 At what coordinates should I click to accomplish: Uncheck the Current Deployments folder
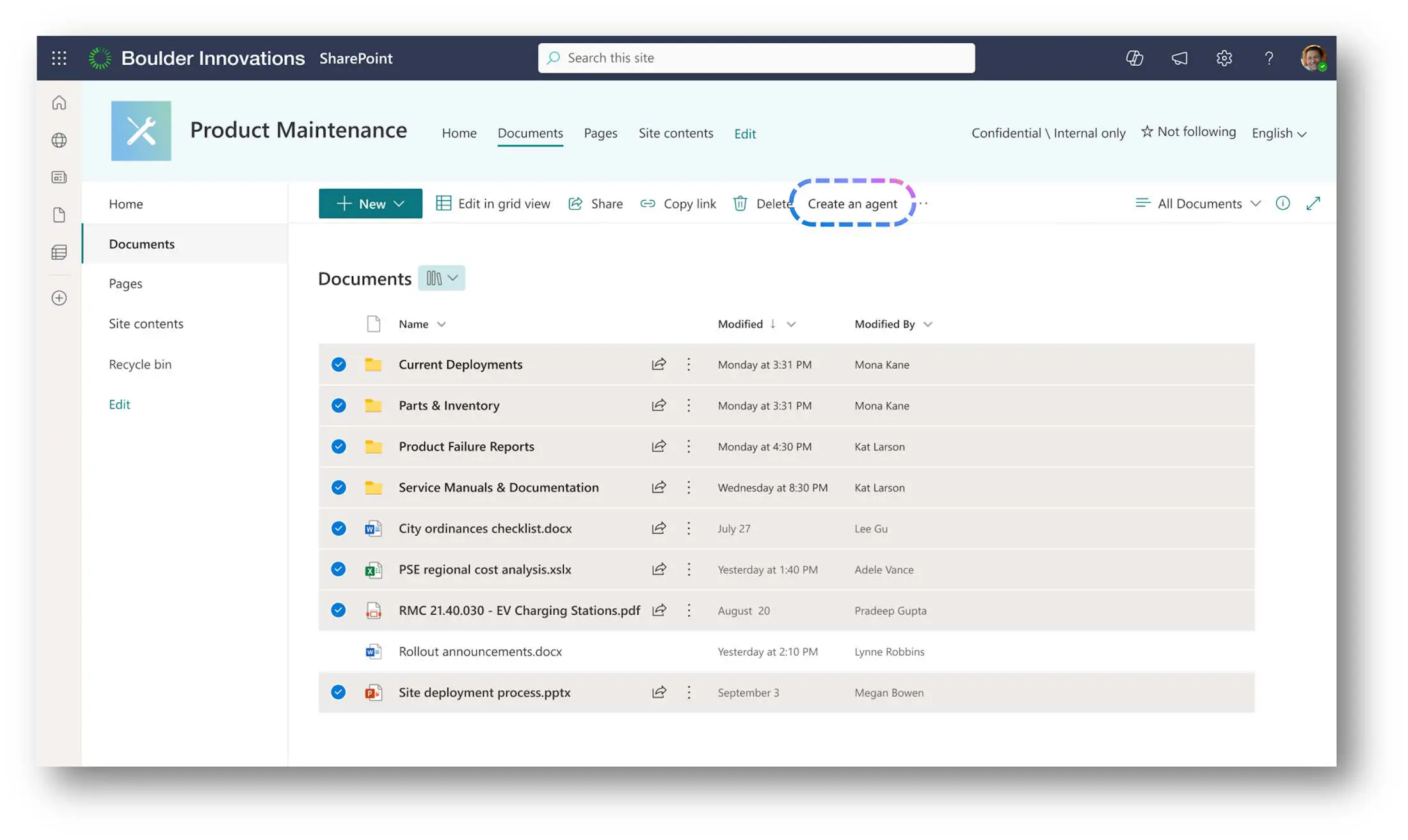click(x=339, y=365)
